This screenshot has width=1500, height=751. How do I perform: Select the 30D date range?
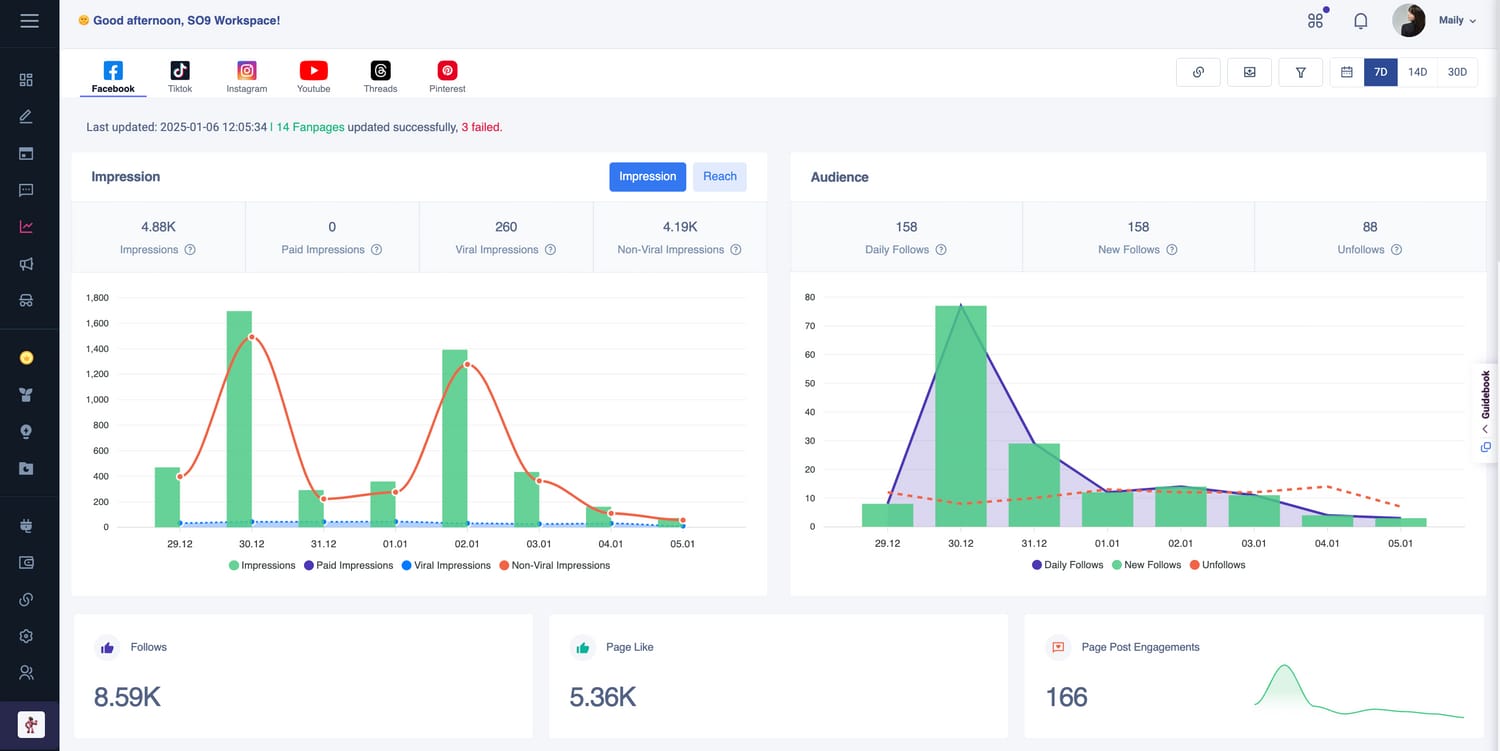point(1458,72)
